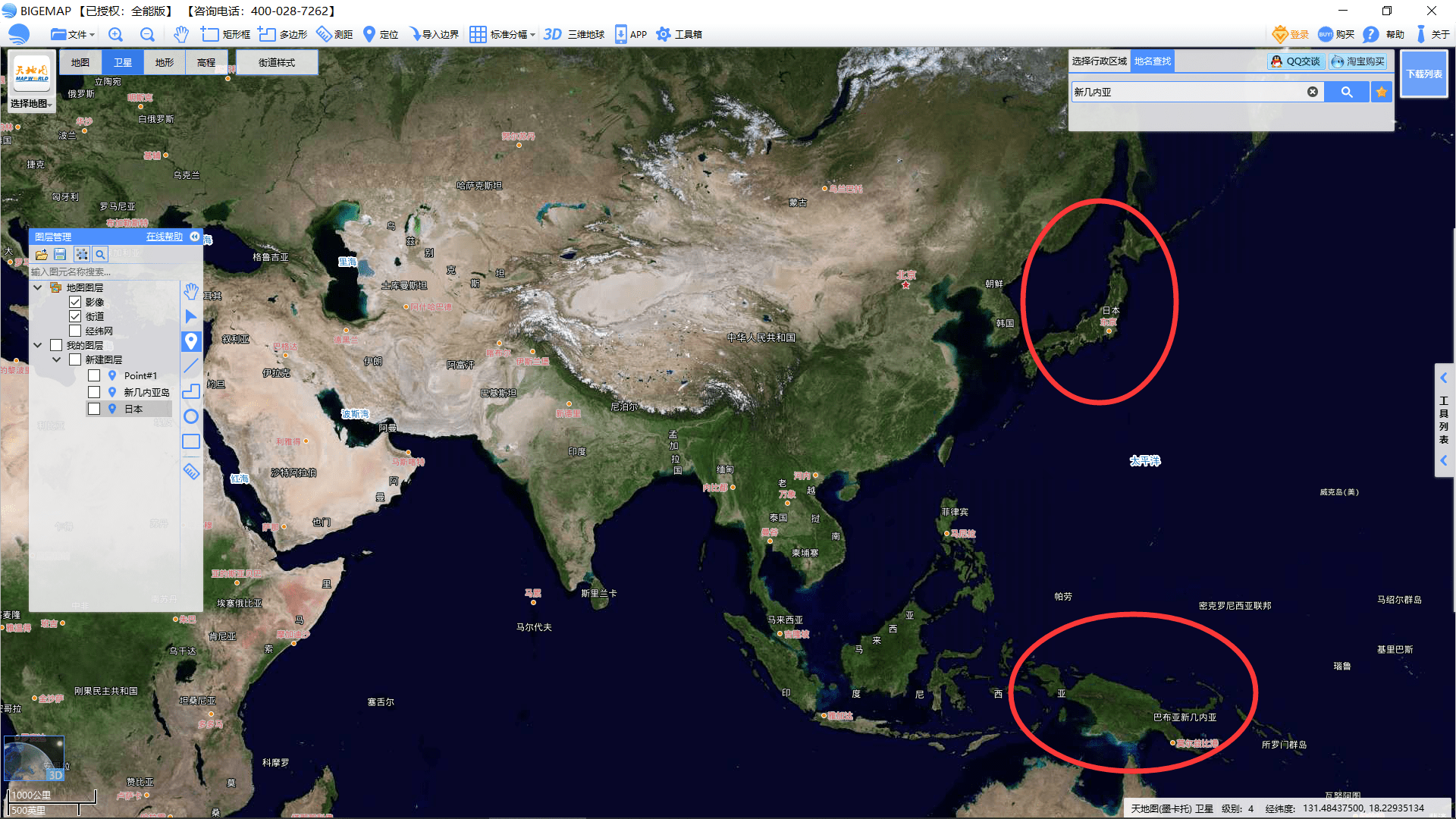Switch to the 地图 map tab

[80, 62]
